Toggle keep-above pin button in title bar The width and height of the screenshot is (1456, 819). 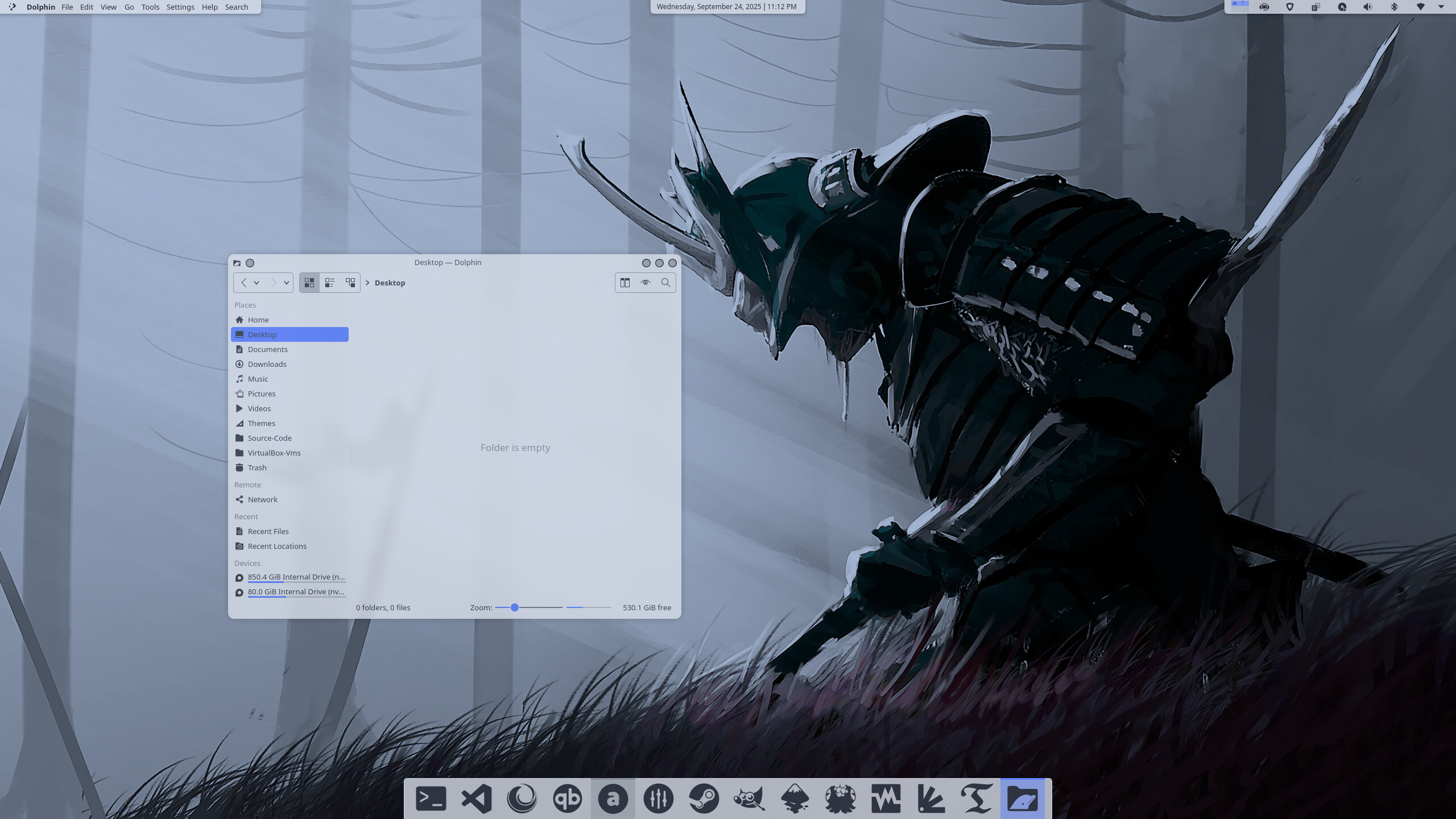250,263
